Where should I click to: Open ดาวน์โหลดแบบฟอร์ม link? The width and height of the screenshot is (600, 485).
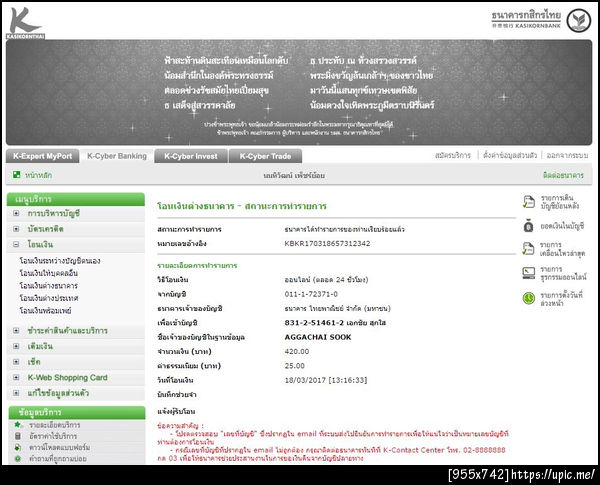[x=59, y=447]
